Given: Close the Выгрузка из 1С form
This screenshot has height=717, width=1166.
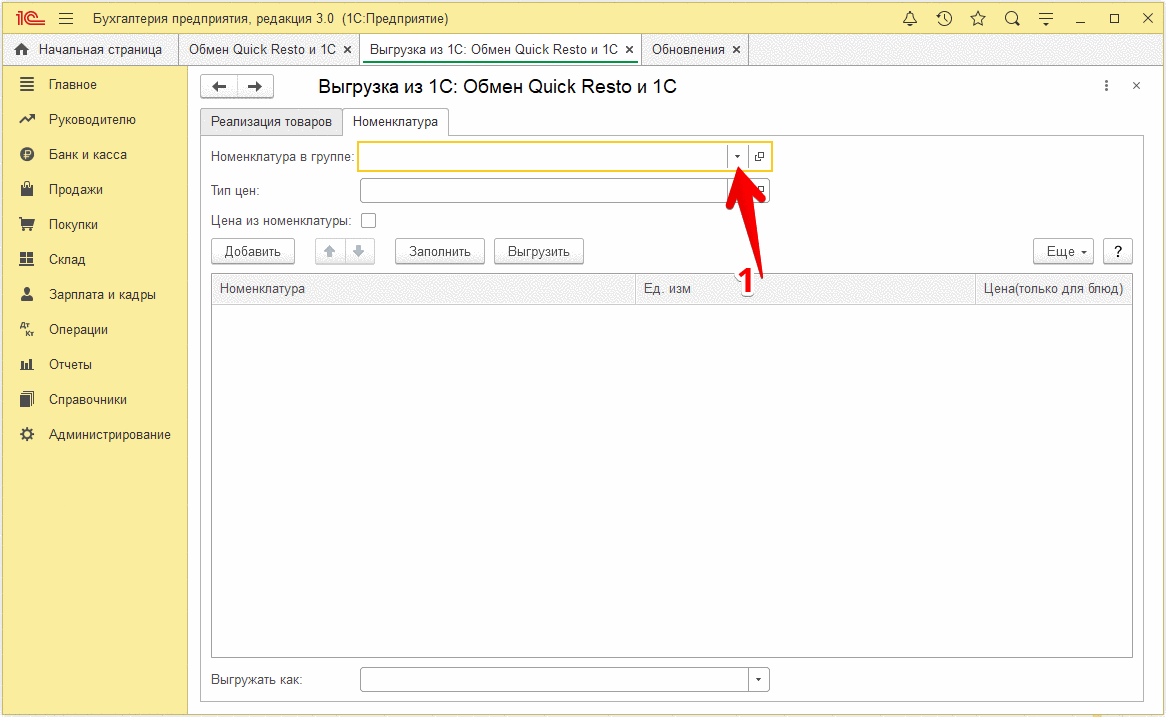Looking at the screenshot, I should [x=1136, y=86].
